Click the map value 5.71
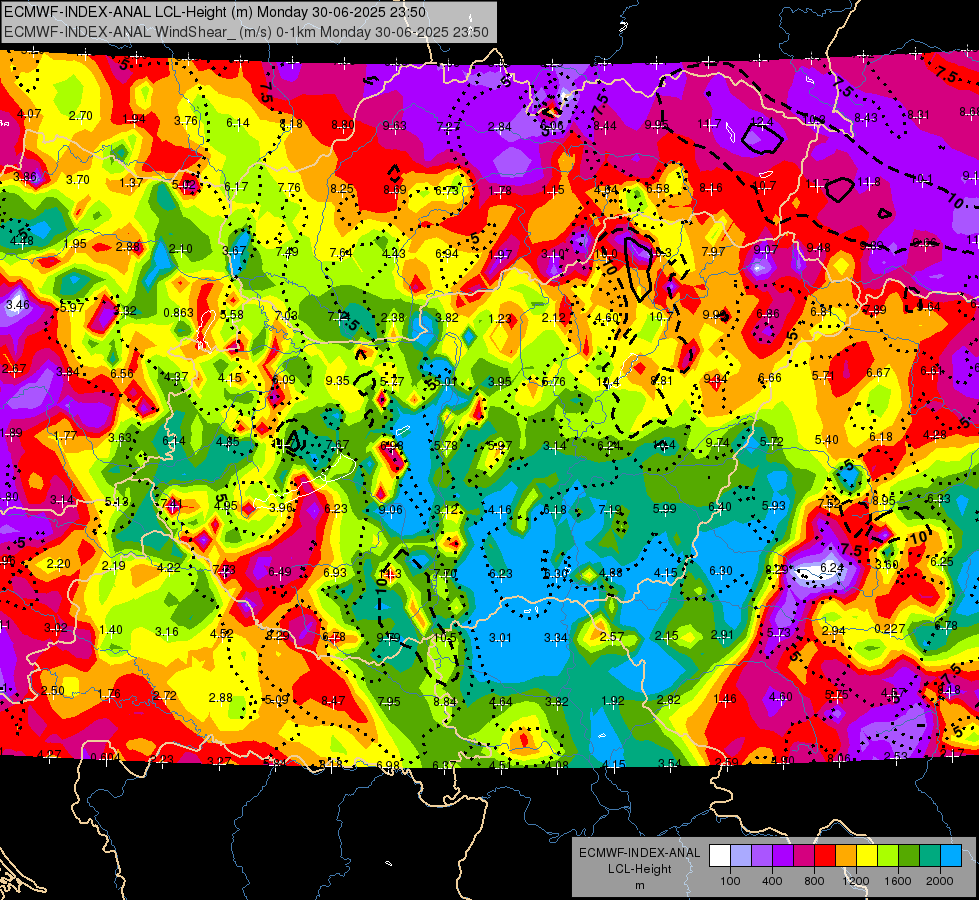This screenshot has width=979, height=900. (824, 375)
